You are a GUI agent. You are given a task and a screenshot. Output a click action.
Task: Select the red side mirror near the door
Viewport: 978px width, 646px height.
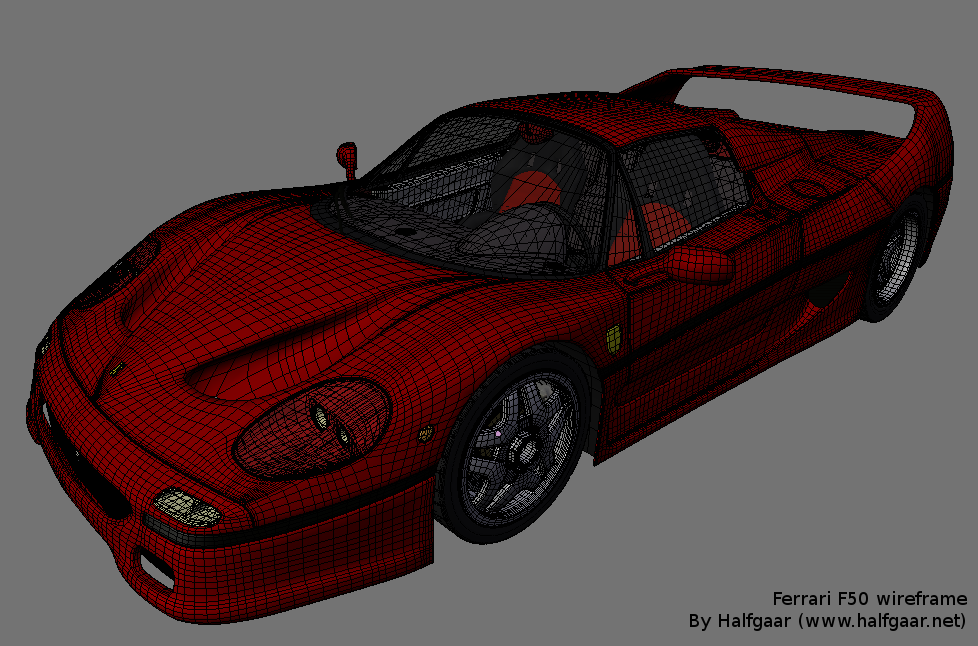(700, 264)
